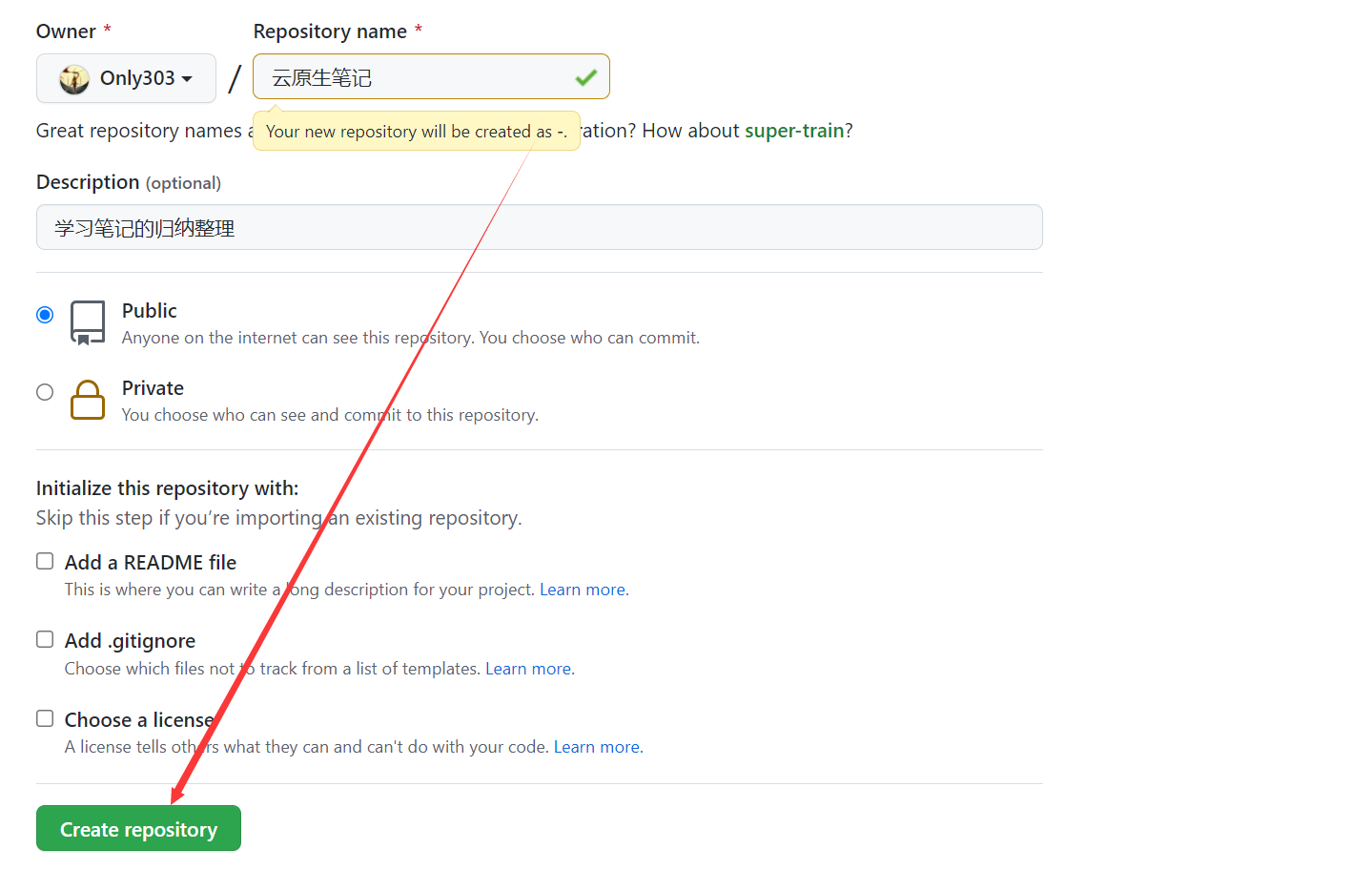The height and width of the screenshot is (870, 1372).
Task: Focus the Description text field
Action: click(x=539, y=228)
